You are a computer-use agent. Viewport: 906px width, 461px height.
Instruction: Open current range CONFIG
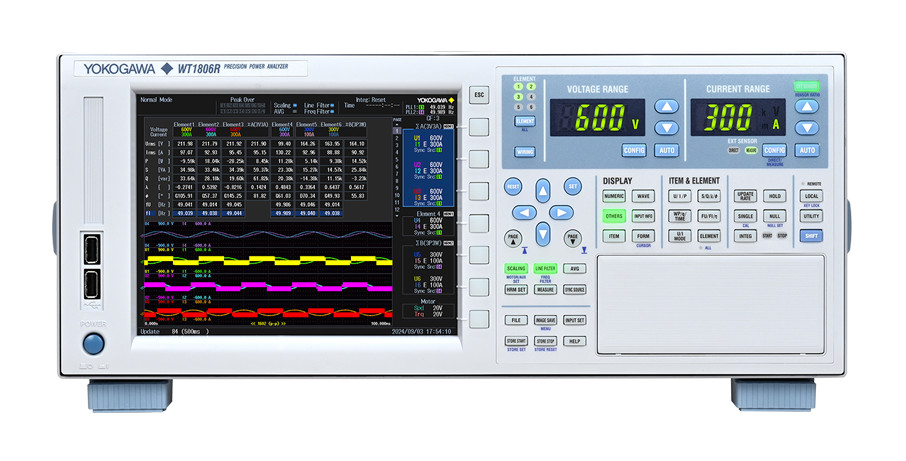[x=774, y=150]
